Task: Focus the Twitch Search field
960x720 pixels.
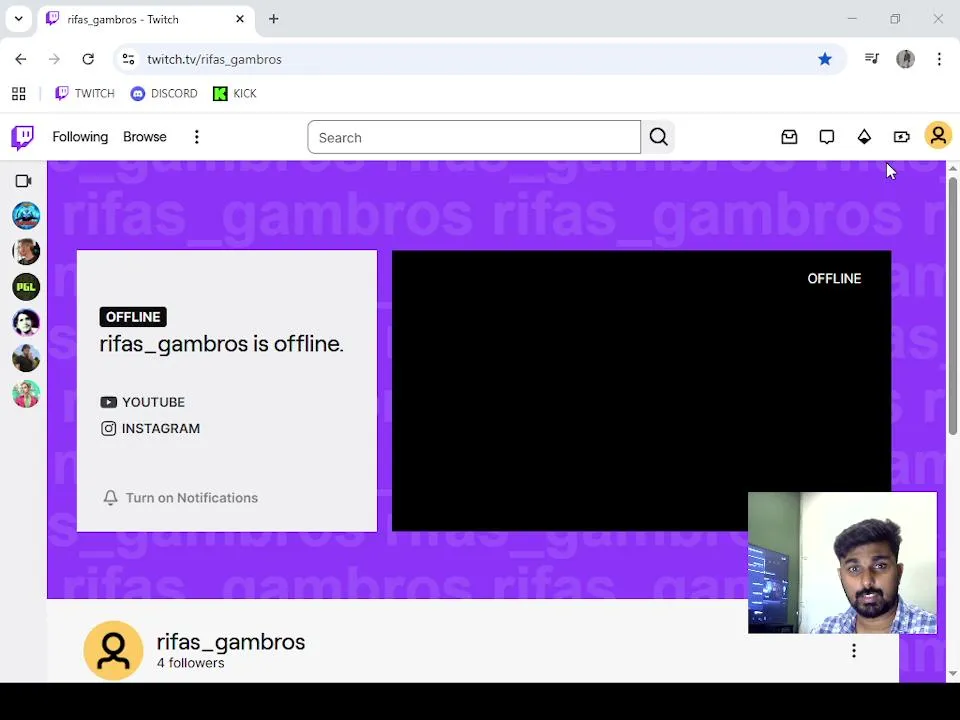Action: tap(474, 137)
